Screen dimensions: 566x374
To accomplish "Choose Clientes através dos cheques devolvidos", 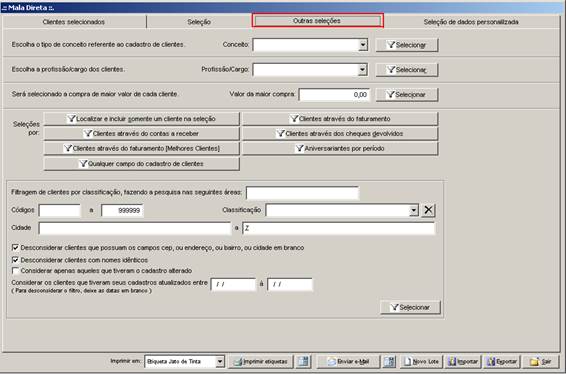I will point(340,134).
